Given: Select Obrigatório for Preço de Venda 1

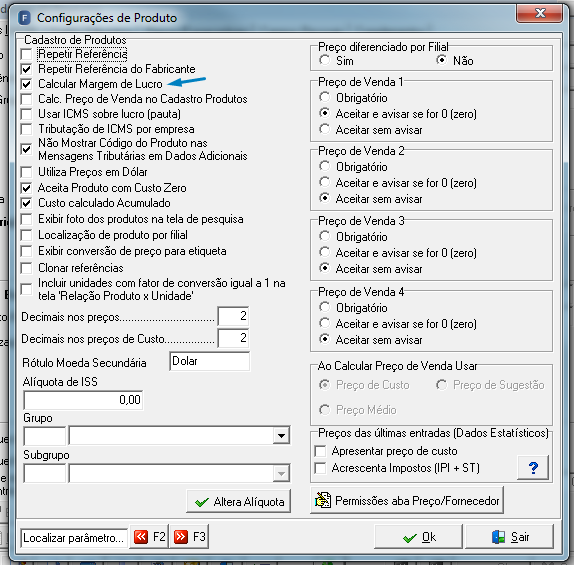Looking at the screenshot, I should [324, 97].
